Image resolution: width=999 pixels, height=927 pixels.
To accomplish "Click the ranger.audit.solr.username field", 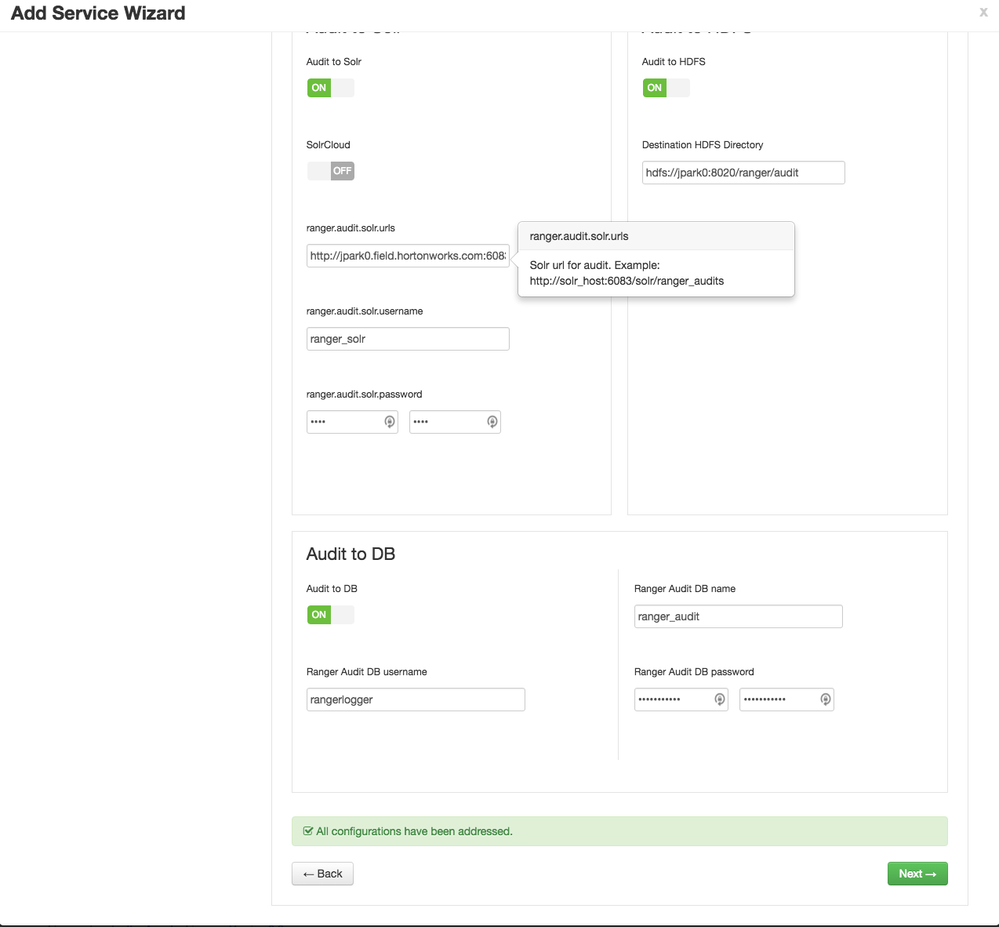I will coord(407,339).
